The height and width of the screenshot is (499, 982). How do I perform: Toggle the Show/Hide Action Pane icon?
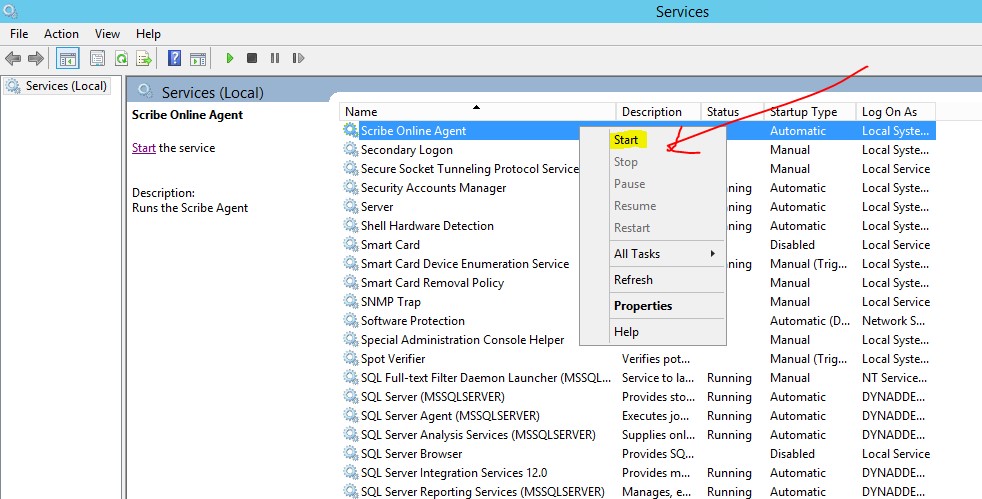coord(198,59)
